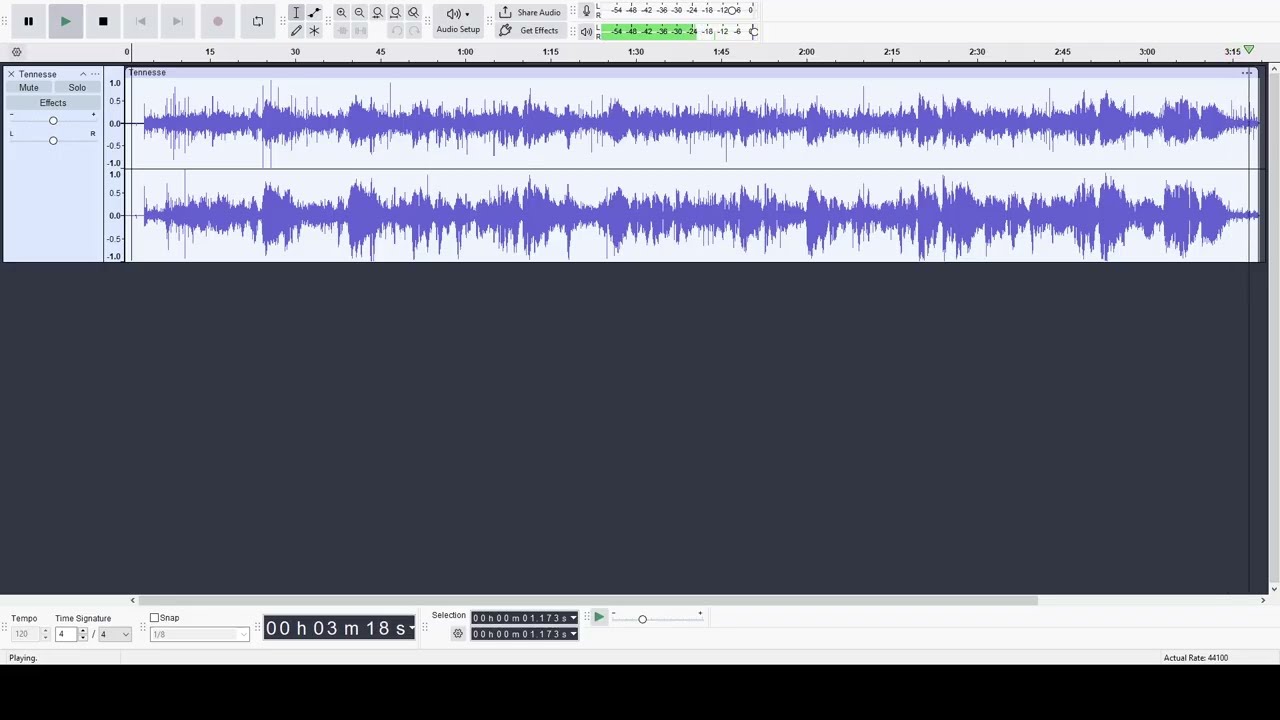Click the Record button
This screenshot has height=720, width=1280.
(217, 21)
